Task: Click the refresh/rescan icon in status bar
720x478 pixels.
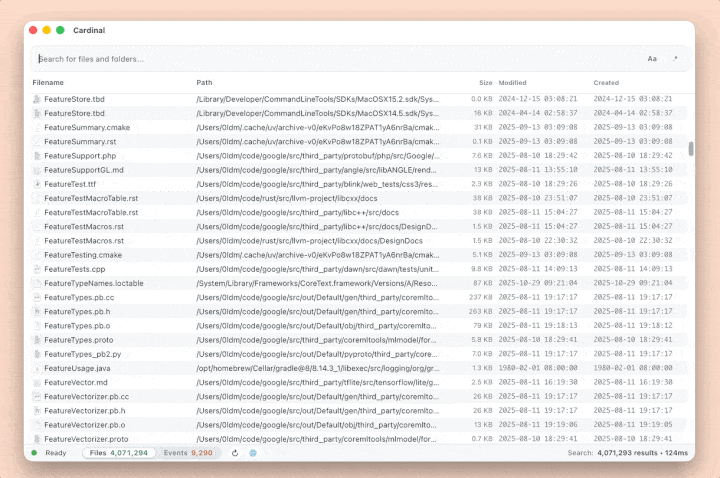Action: click(x=235, y=453)
